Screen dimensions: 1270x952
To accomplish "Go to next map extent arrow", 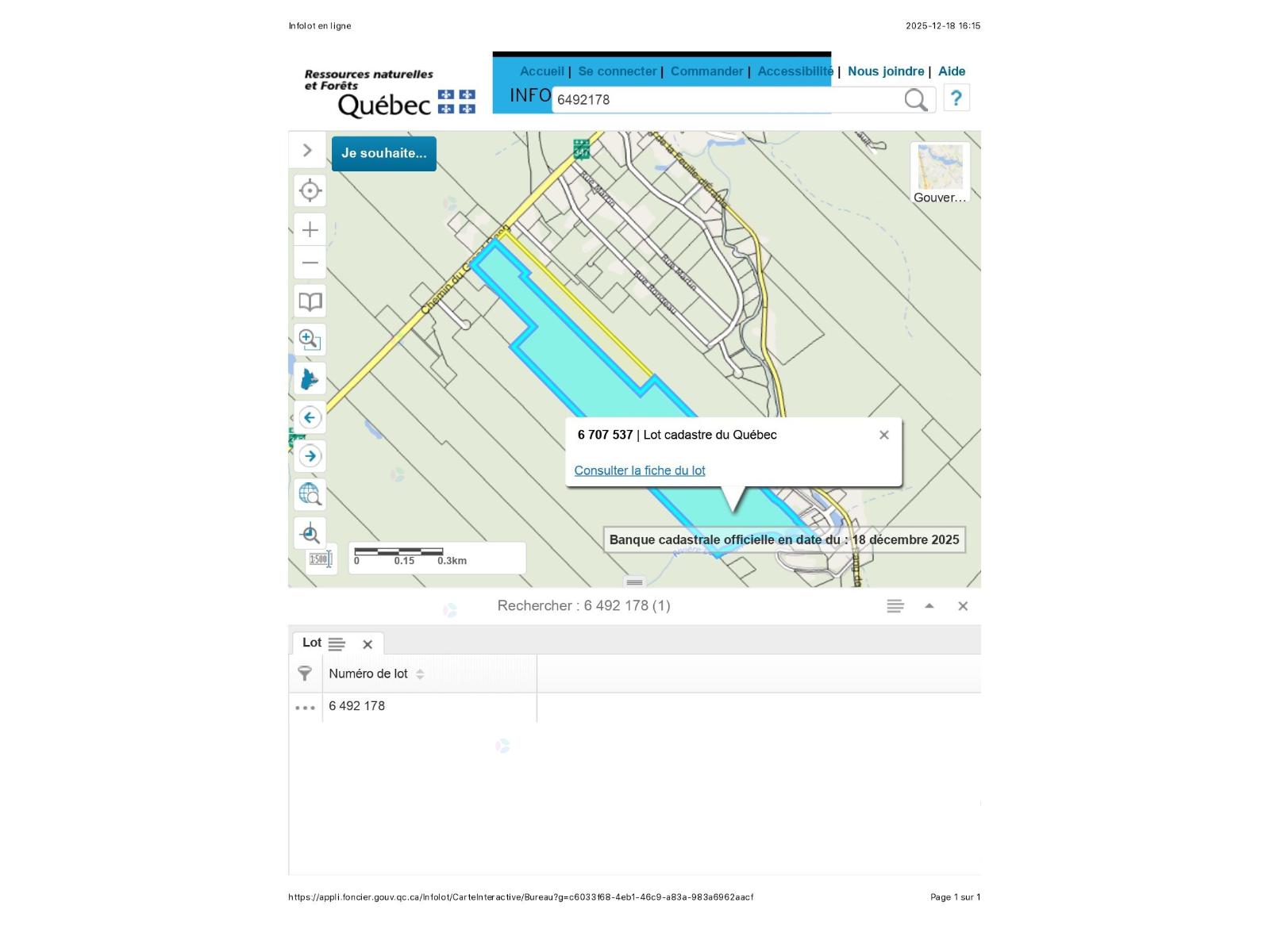I will (310, 455).
